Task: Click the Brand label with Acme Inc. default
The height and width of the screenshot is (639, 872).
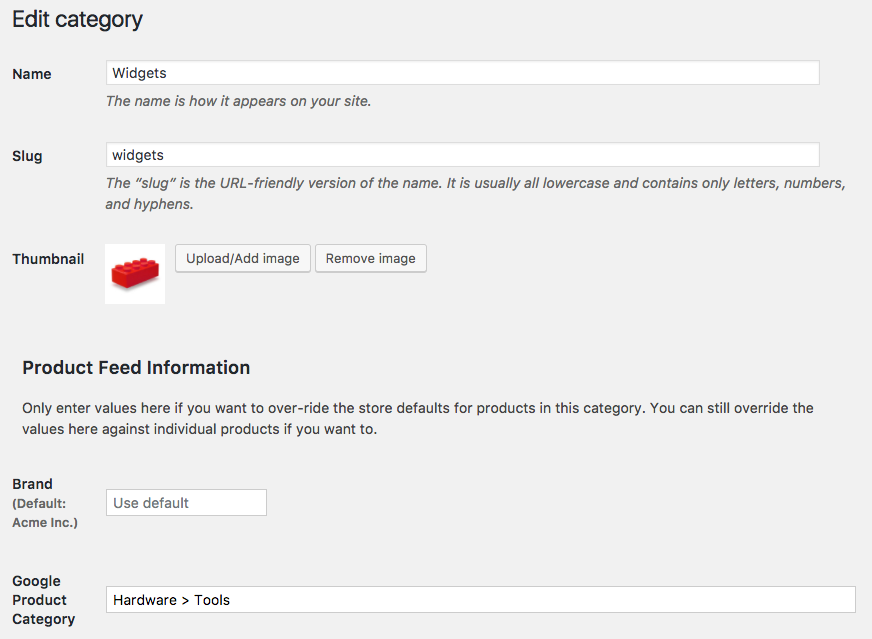Action: click(44, 502)
